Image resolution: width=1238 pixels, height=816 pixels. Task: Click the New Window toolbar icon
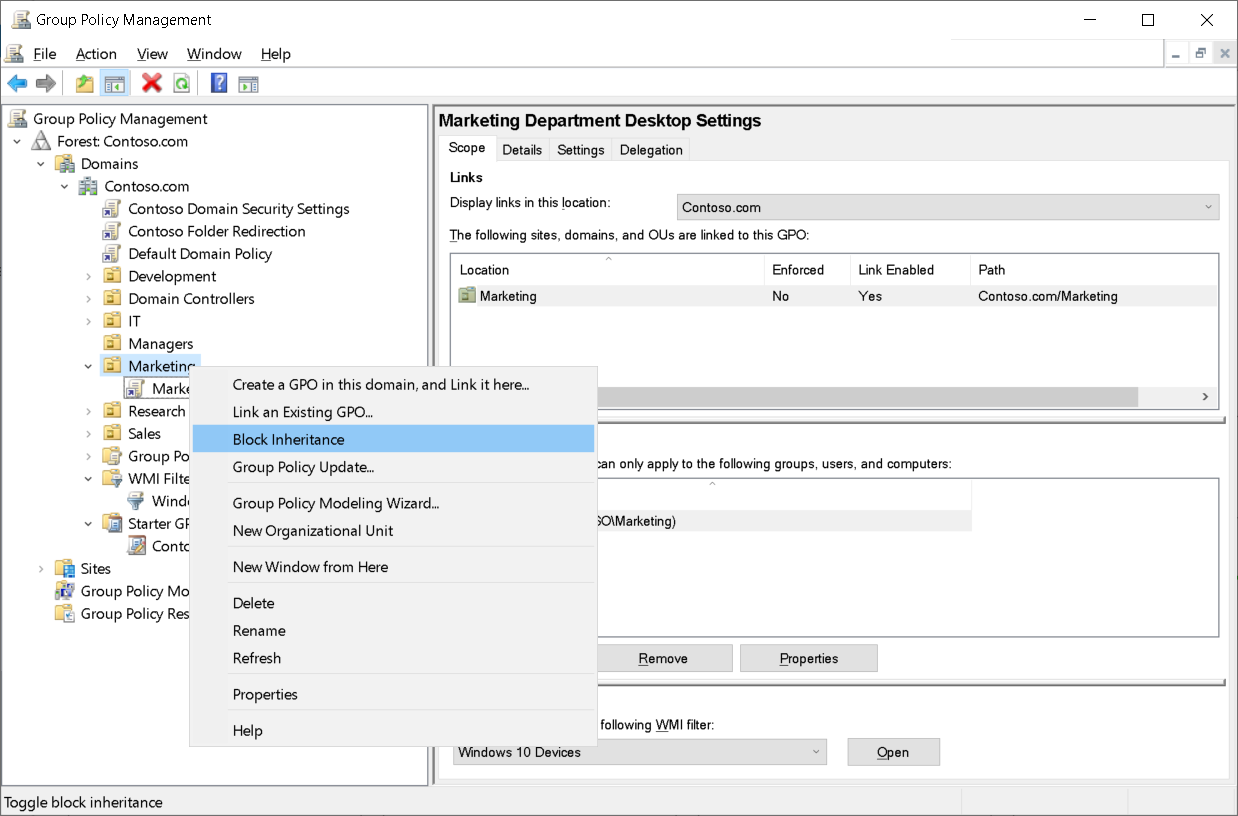point(247,83)
